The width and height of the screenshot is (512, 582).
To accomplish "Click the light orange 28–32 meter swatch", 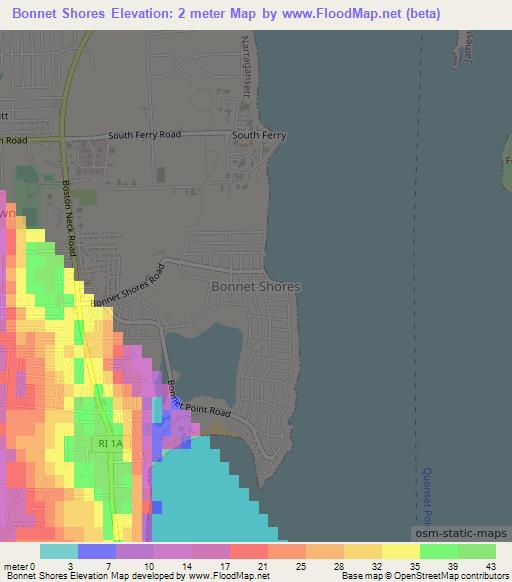I will pyautogui.click(x=363, y=551).
